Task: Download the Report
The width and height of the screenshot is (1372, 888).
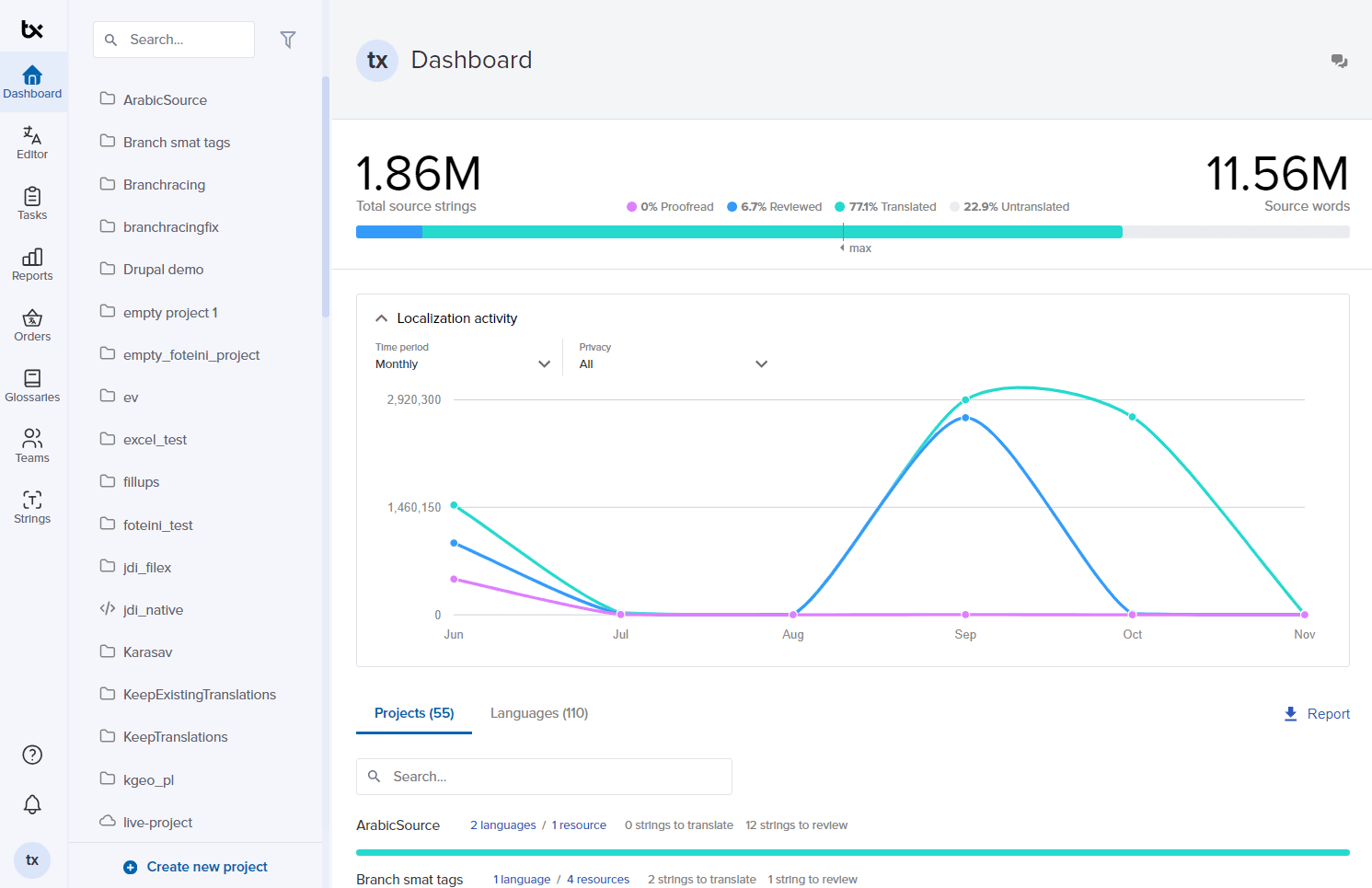Action: click(1317, 714)
